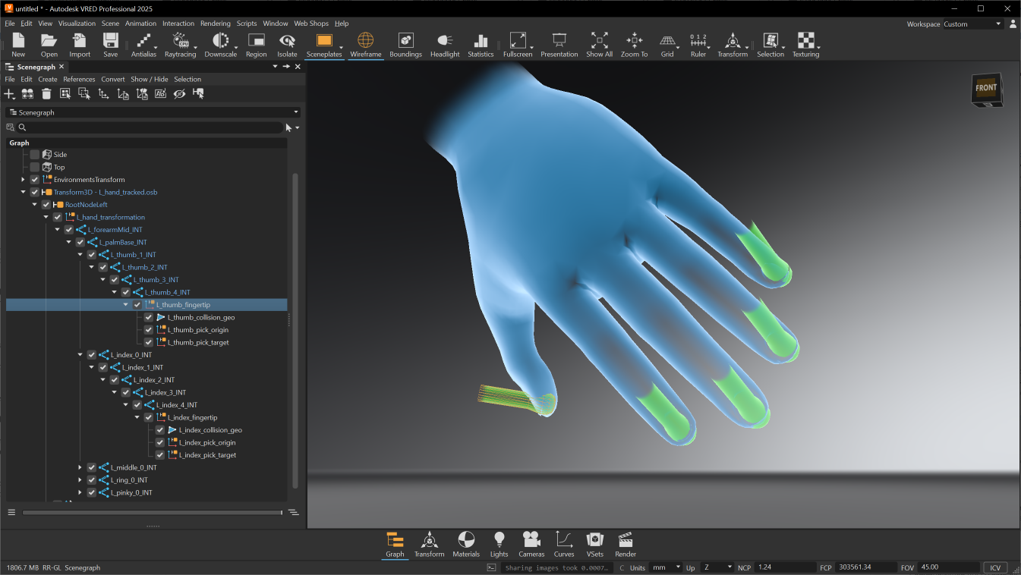Expand the L_ring_0_INT node
Image resolution: width=1021 pixels, height=575 pixels.
point(80,480)
